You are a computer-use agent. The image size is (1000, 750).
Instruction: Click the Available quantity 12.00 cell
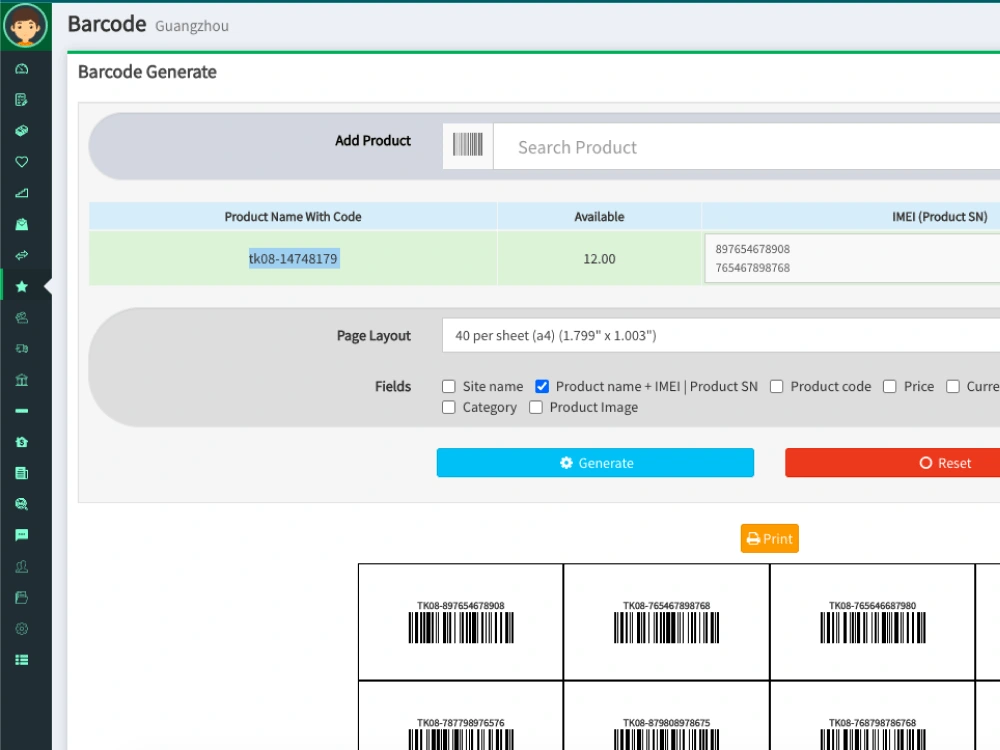click(x=599, y=259)
